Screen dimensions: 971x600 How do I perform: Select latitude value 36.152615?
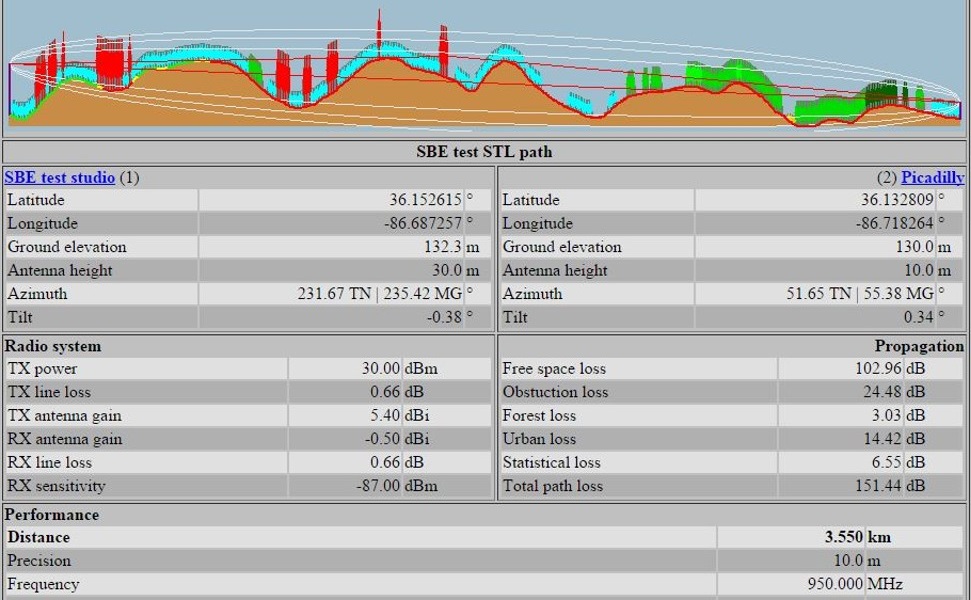pyautogui.click(x=425, y=200)
